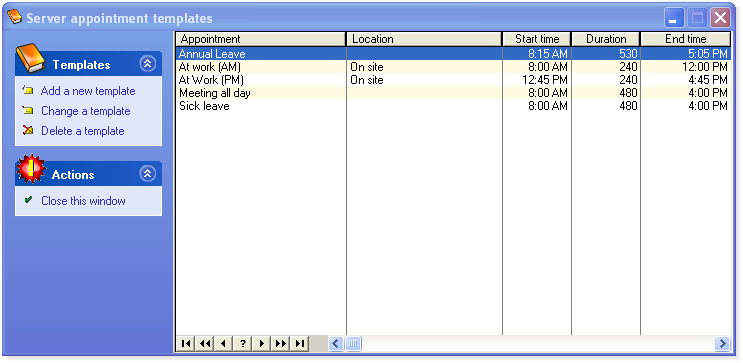Click the horizontal scrollbar thumb
Screen dimensions: 743x363
[353, 343]
